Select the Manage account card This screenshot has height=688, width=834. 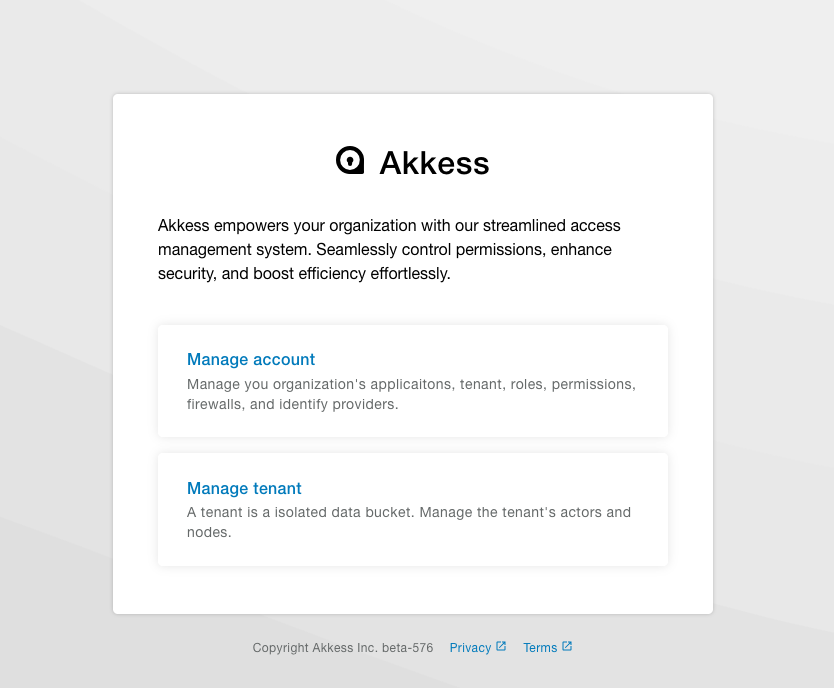pyautogui.click(x=413, y=381)
